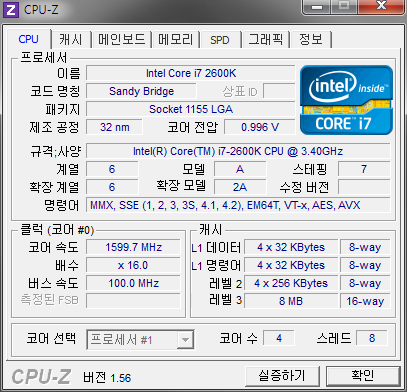The height and width of the screenshot is (392, 407).
Task: Click the Socket 1155 LGA package value
Action: pos(191,109)
